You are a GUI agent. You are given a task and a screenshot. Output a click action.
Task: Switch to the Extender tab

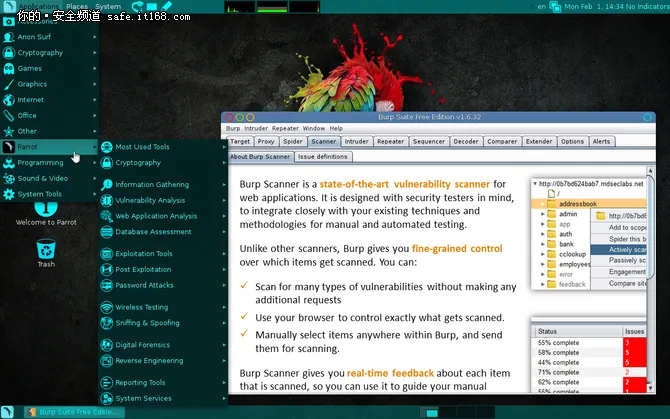click(x=539, y=141)
